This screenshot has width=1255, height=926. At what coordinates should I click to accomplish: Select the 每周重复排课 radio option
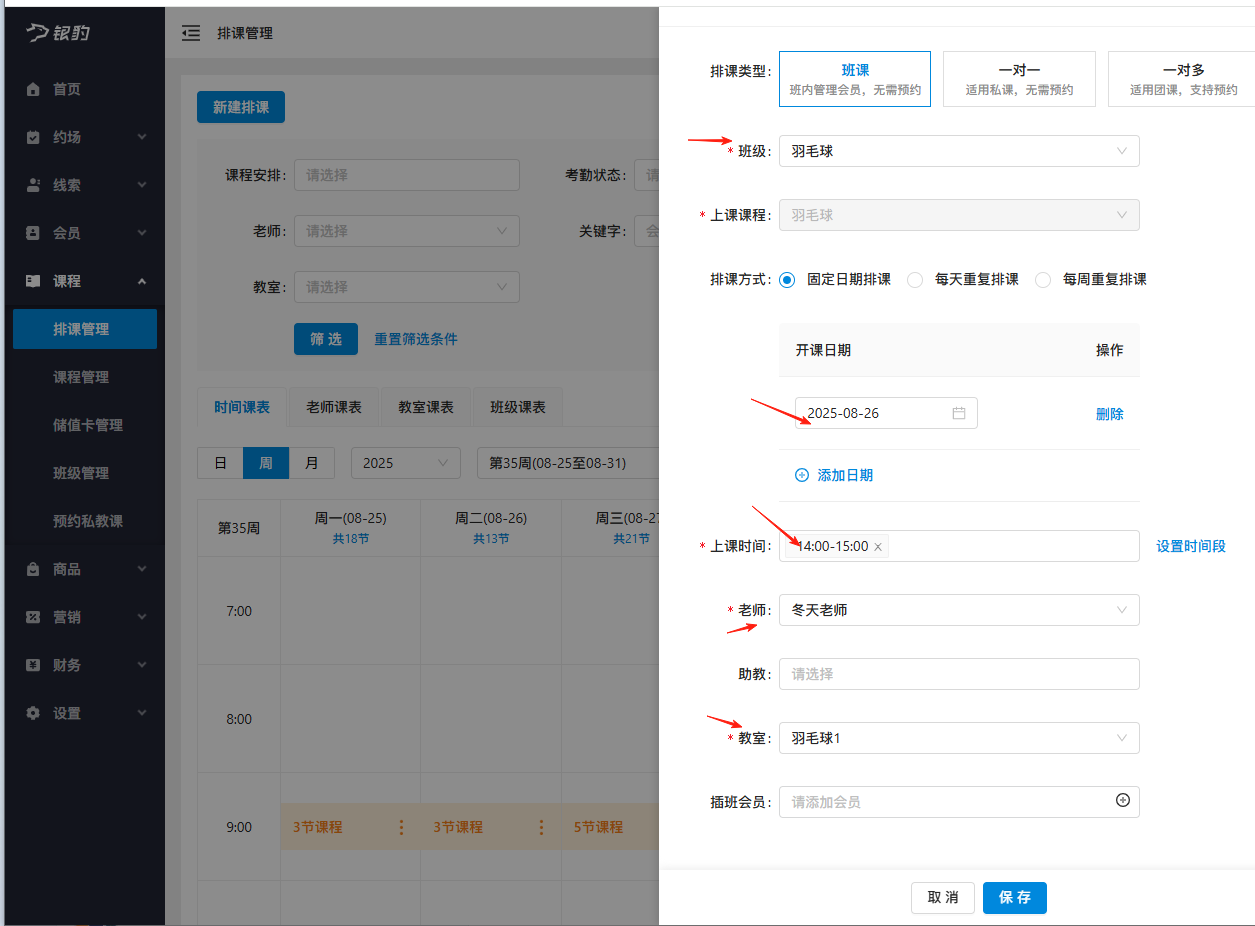(x=1043, y=279)
